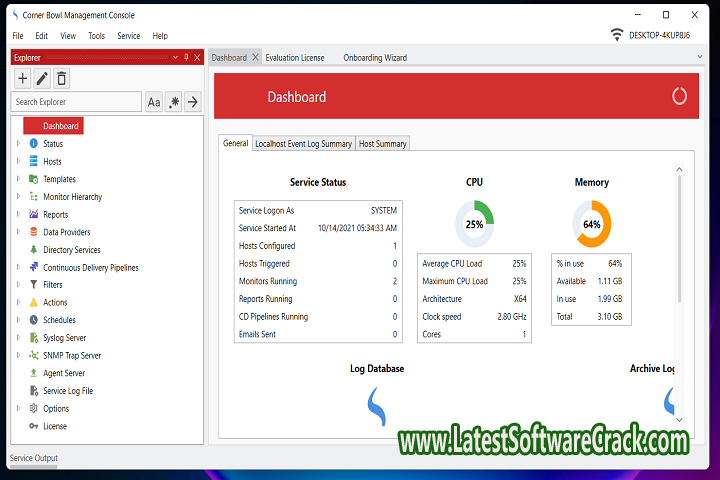This screenshot has width=720, height=480.
Task: Open the Service Output panel
Action: (x=34, y=458)
